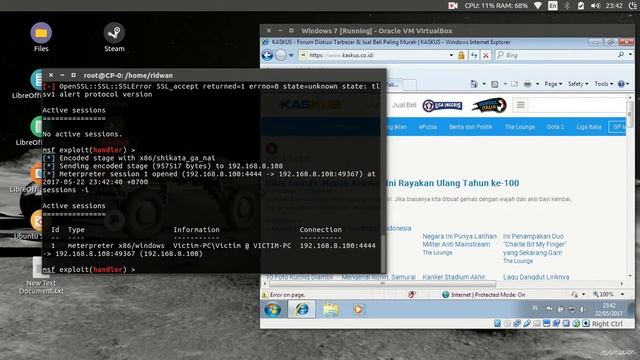Click Internet Explorer back arrow button
Image resolution: width=640 pixels, height=360 pixels.
pyautogui.click(x=267, y=55)
